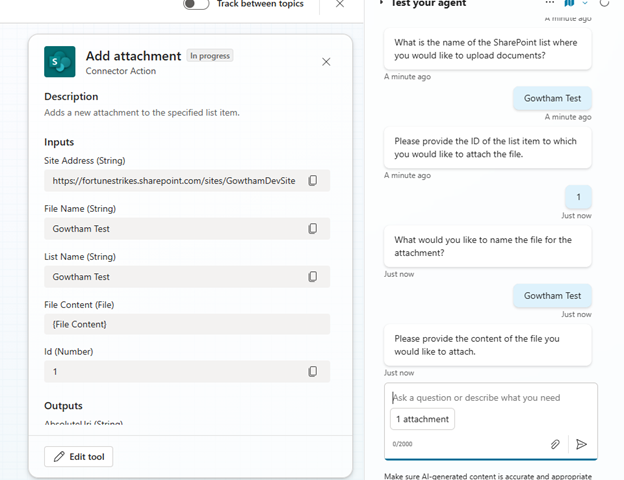Expand the activity map dropdown arrow

pyautogui.click(x=585, y=4)
